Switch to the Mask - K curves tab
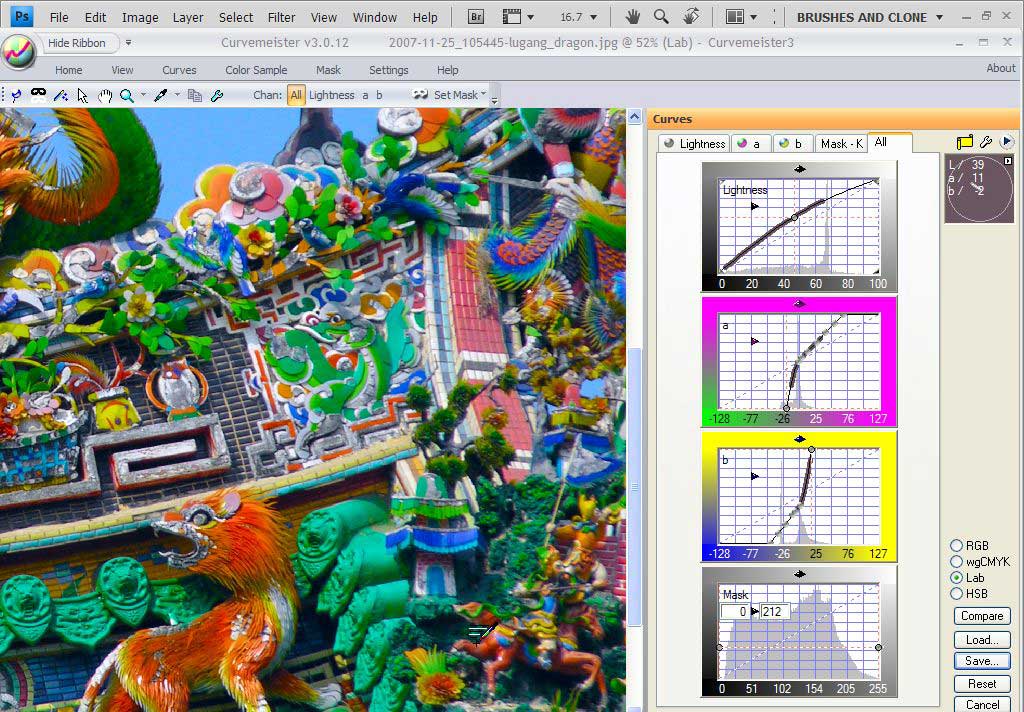 [x=841, y=144]
